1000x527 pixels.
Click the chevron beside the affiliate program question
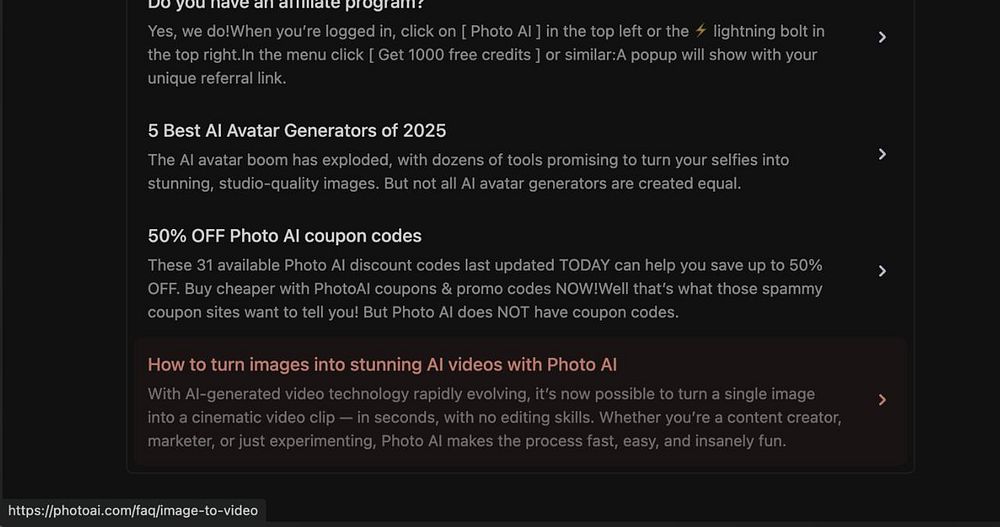pyautogui.click(x=882, y=37)
